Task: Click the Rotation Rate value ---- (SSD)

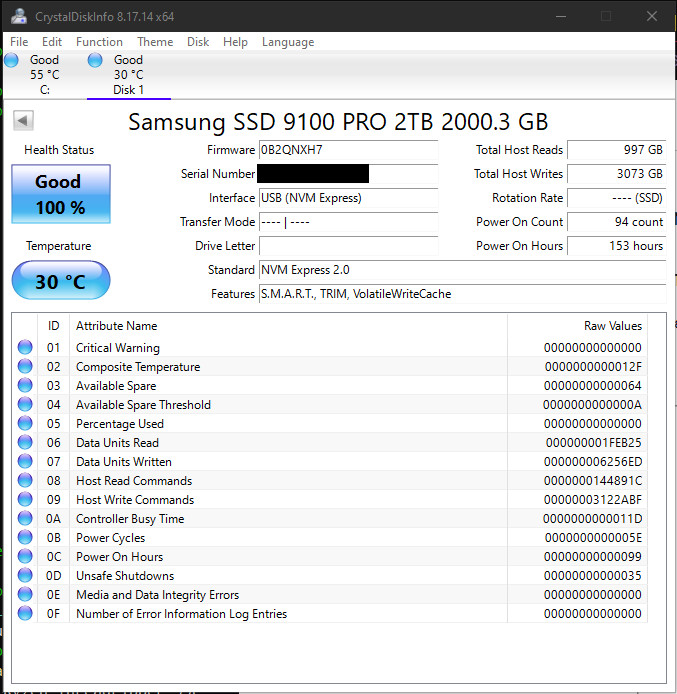Action: [616, 198]
